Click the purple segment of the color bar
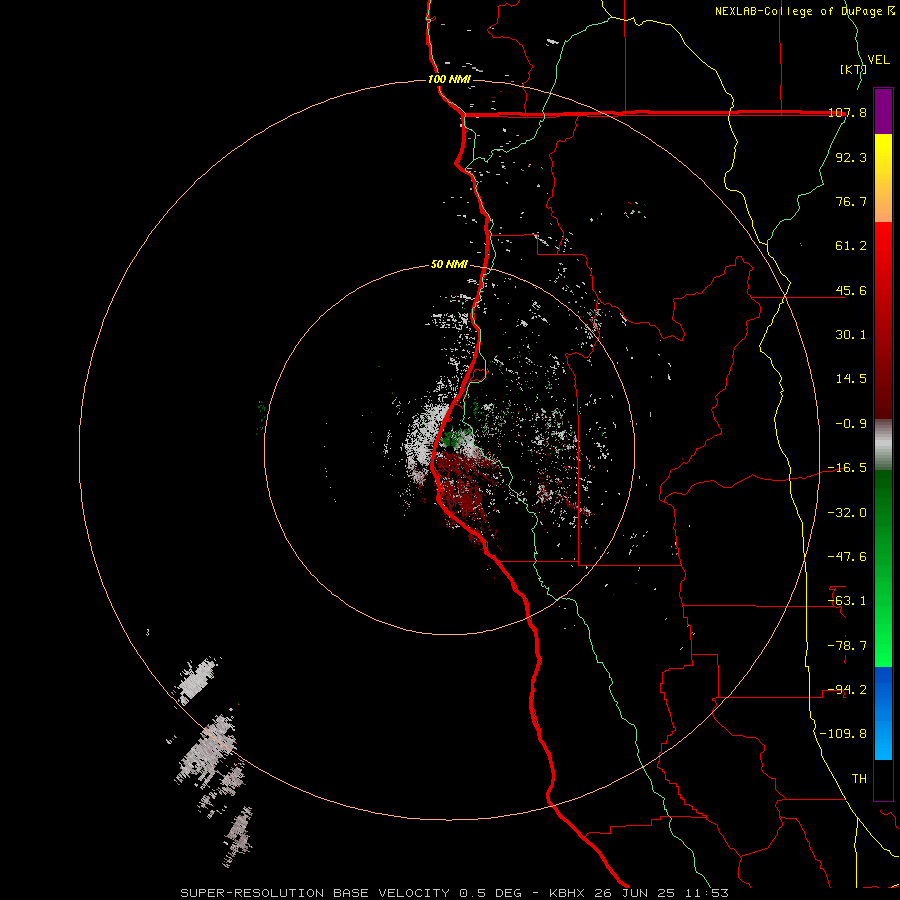The width and height of the screenshot is (900, 900). 883,111
